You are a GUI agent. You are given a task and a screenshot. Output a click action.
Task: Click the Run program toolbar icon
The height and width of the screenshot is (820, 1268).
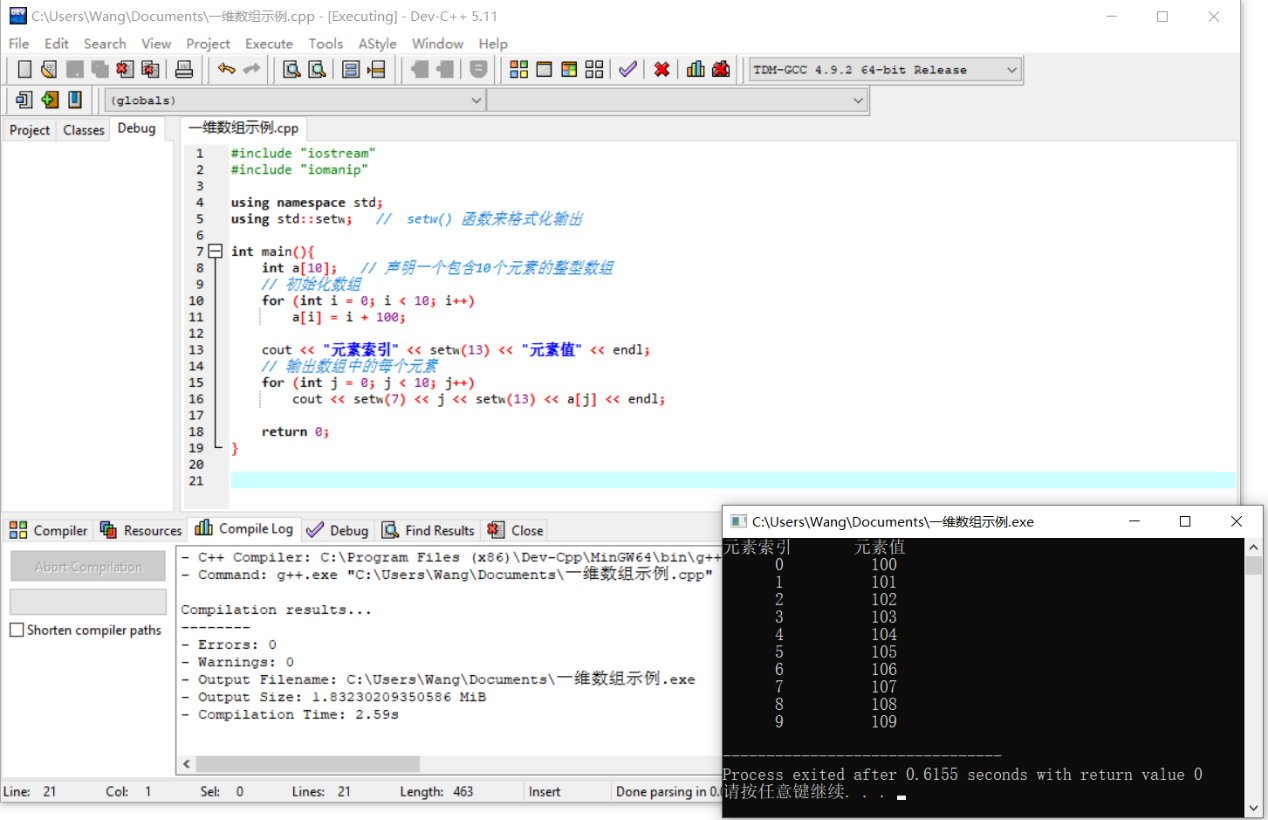(544, 69)
